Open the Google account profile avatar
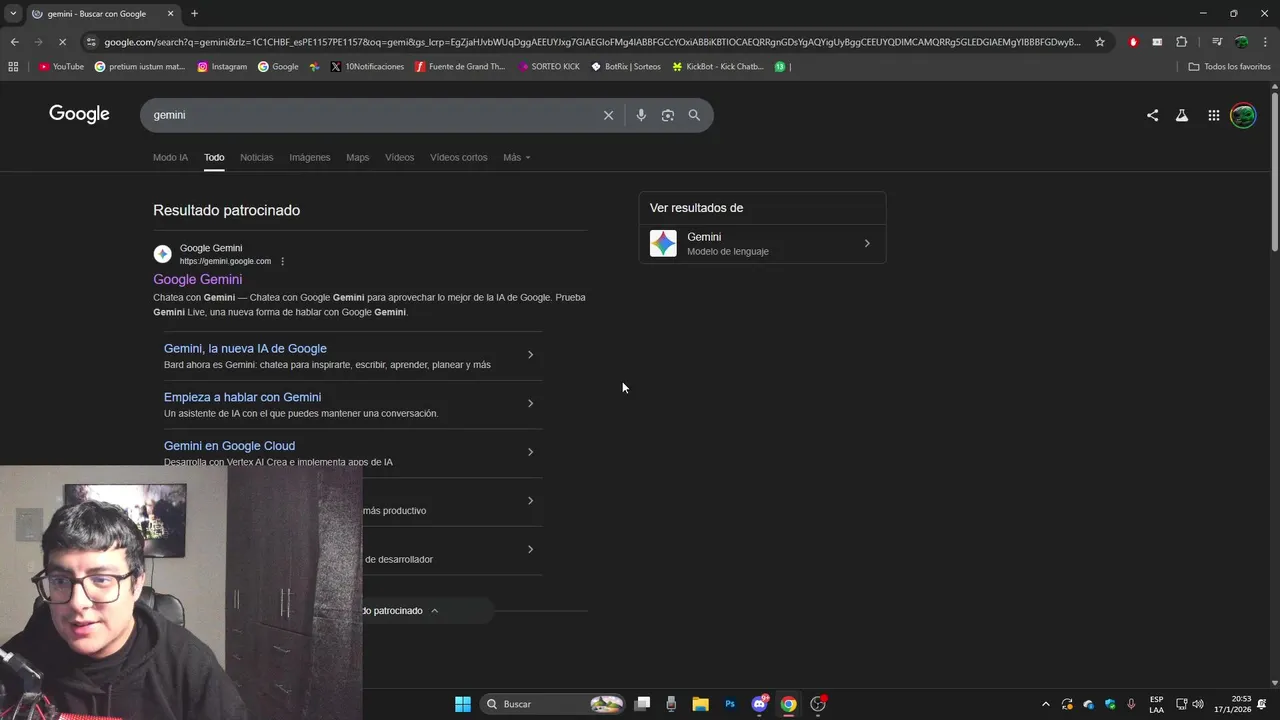This screenshot has width=1280, height=720. [x=1243, y=115]
